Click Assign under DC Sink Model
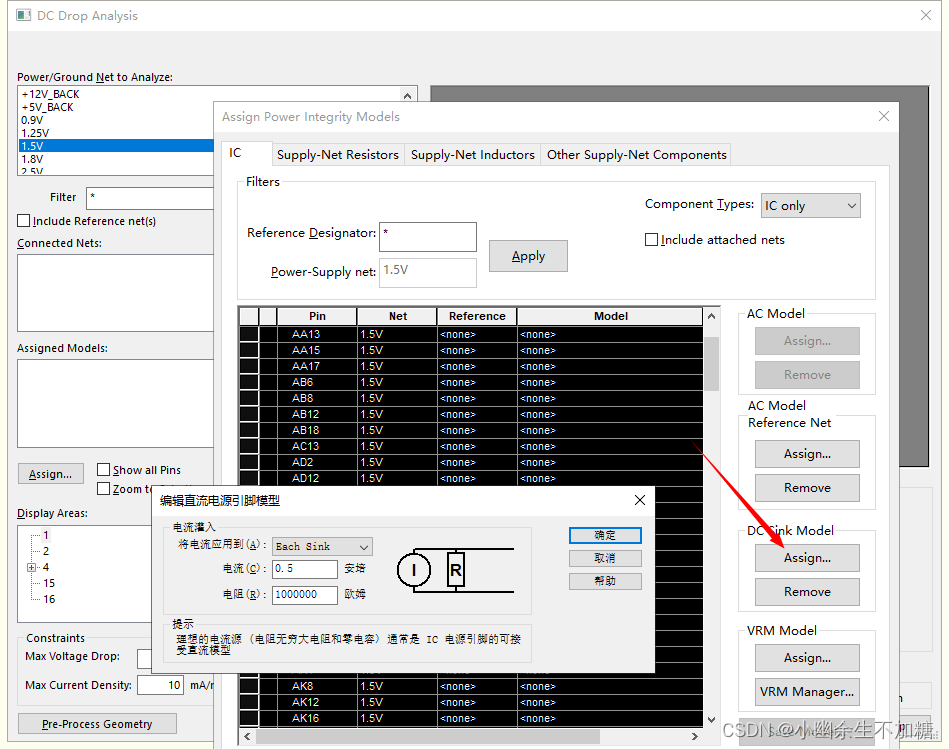 pyautogui.click(x=807, y=558)
